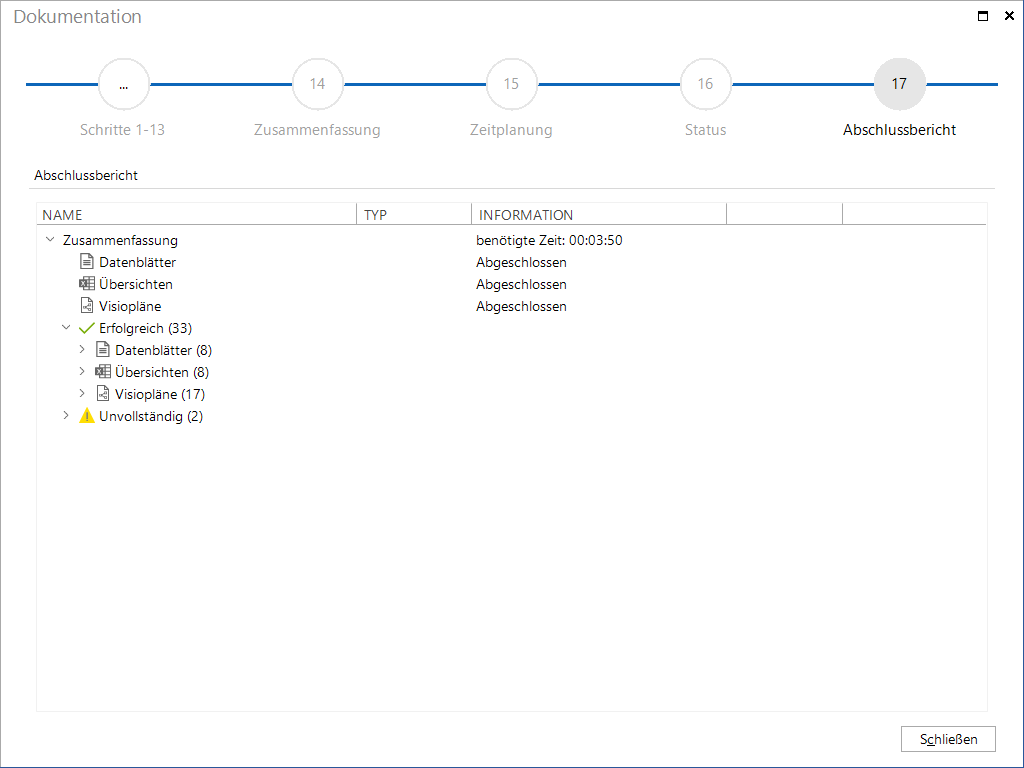Click the spreadsheet icon beside Übersichten (8)
Image resolution: width=1024 pixels, height=768 pixels.
click(103, 372)
